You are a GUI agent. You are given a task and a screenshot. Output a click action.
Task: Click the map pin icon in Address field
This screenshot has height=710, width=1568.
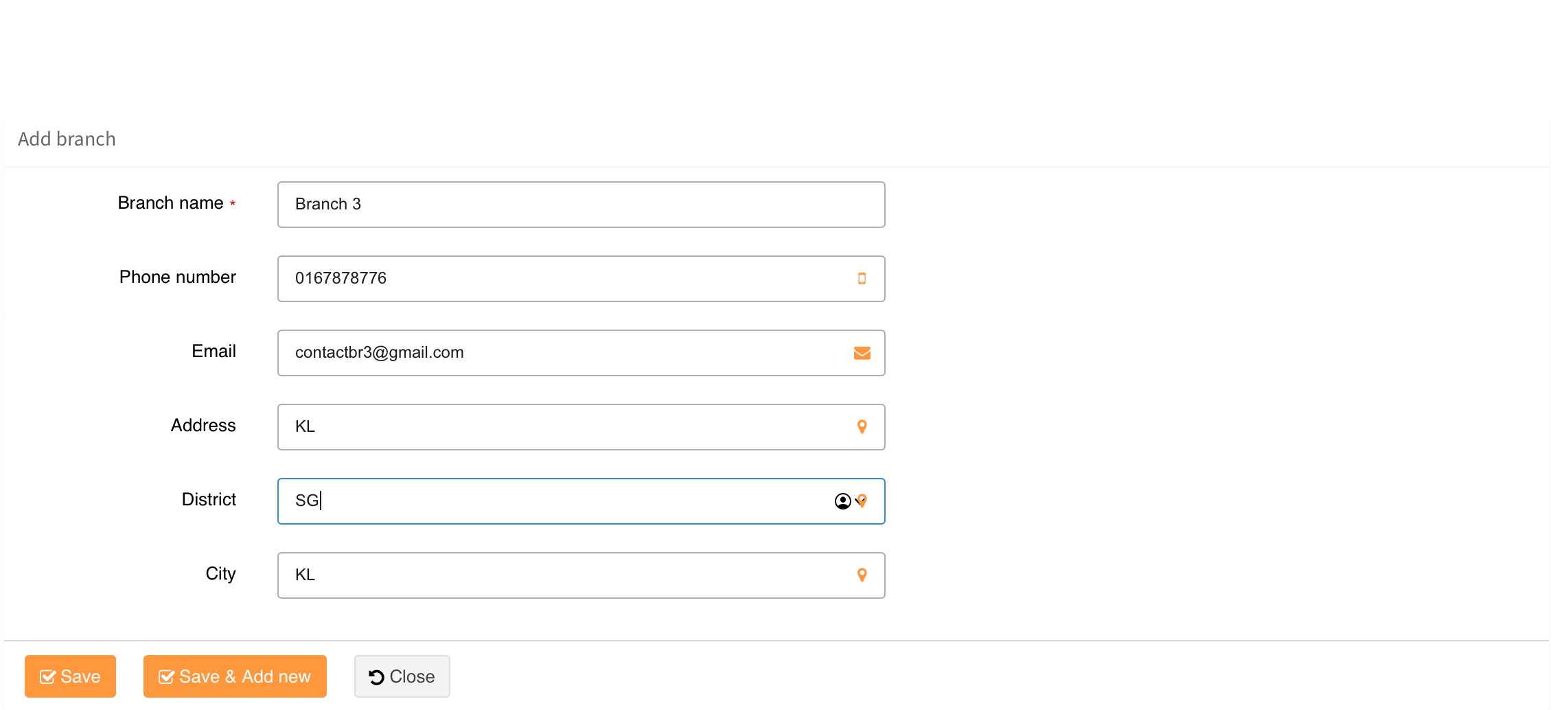pyautogui.click(x=862, y=427)
